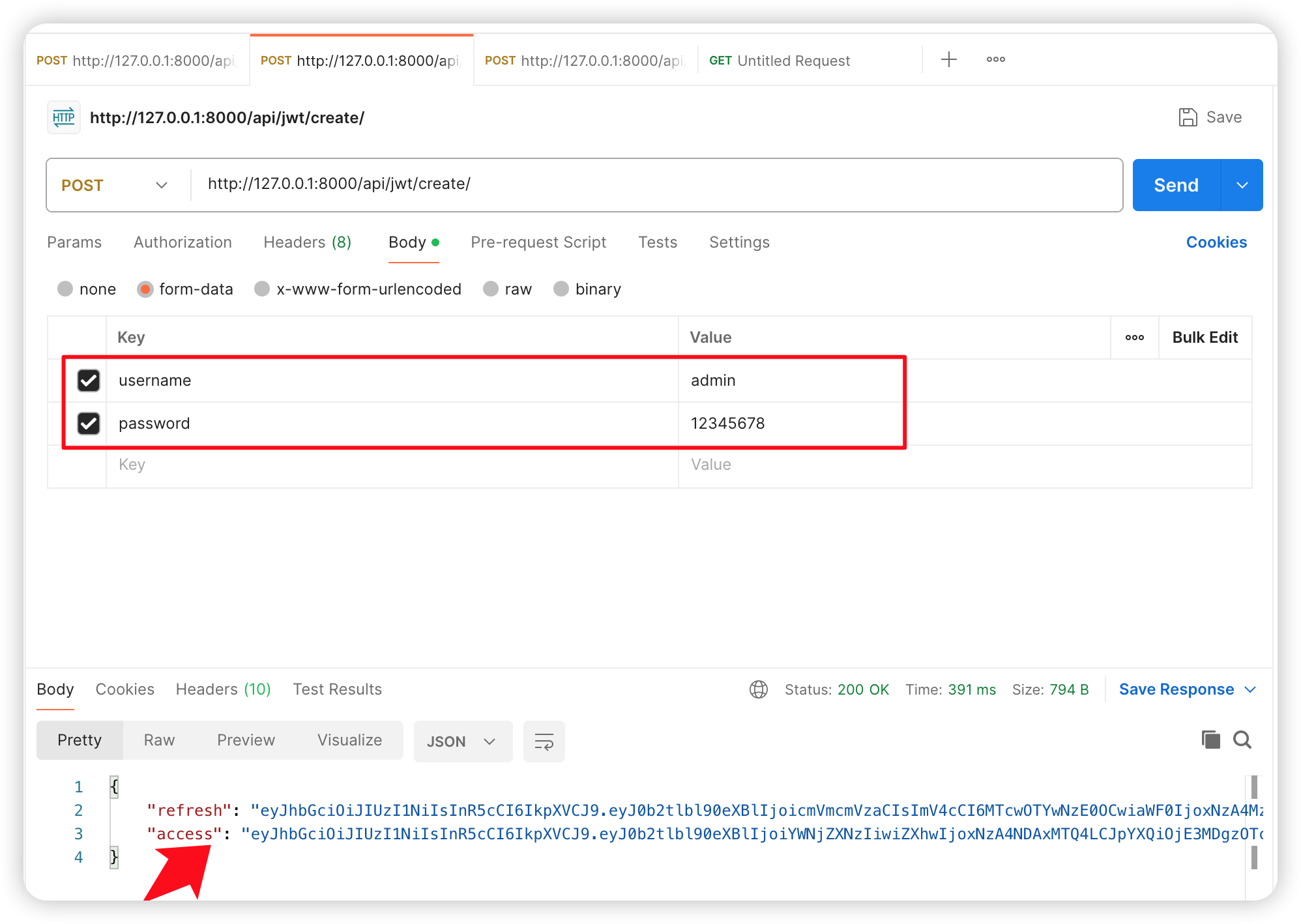The image size is (1301, 924).
Task: Click the request title http://127.0.0.1:8000/api/jwt/create/
Action: tap(227, 118)
